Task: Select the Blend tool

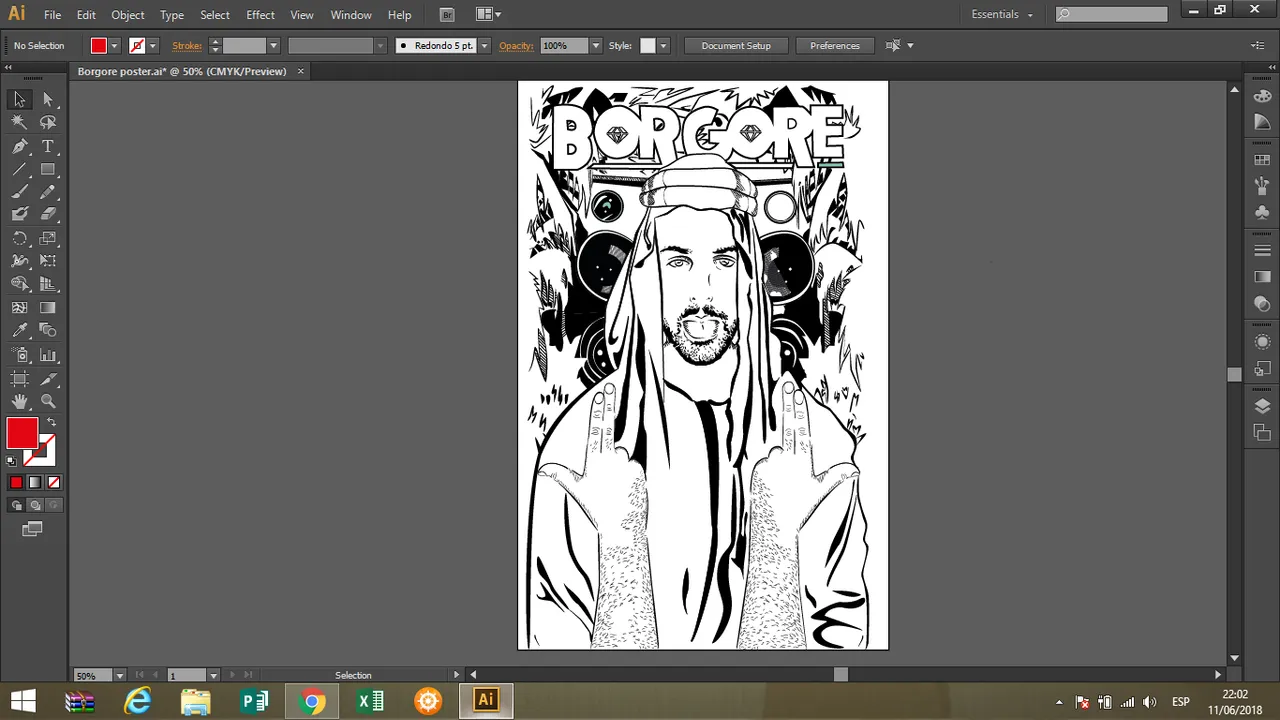Action: (x=48, y=330)
